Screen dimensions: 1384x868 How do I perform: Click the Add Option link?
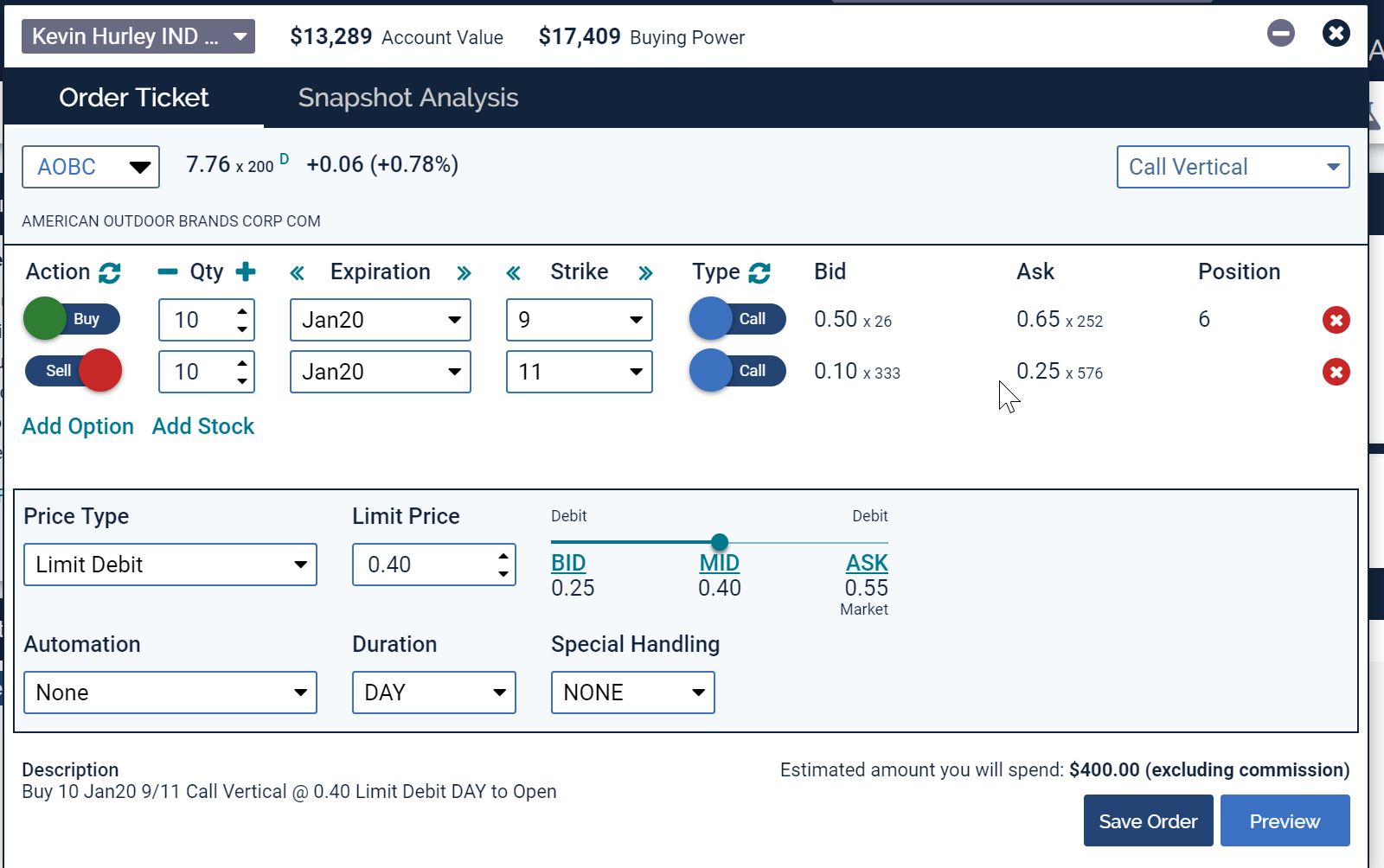tap(78, 426)
